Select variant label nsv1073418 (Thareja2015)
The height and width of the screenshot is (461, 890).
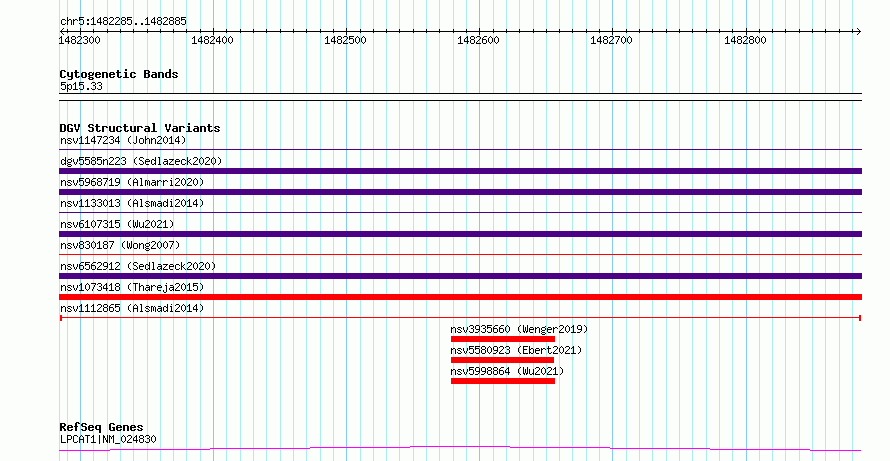pyautogui.click(x=132, y=287)
